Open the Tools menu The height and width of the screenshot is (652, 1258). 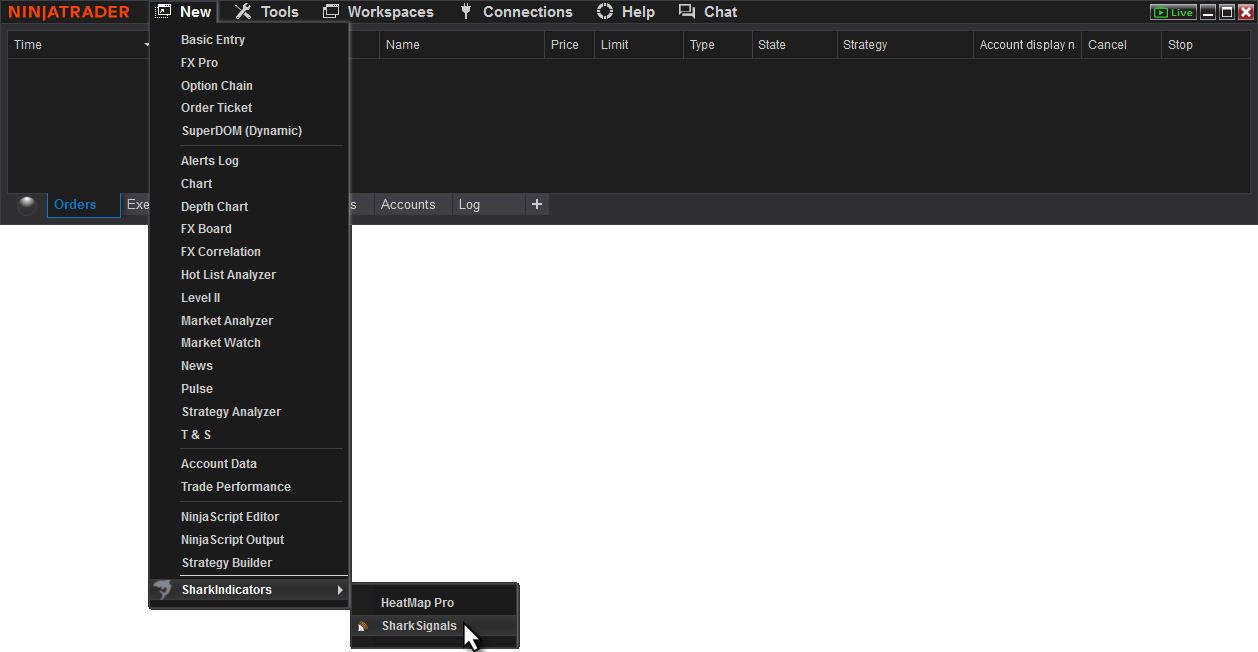[267, 12]
